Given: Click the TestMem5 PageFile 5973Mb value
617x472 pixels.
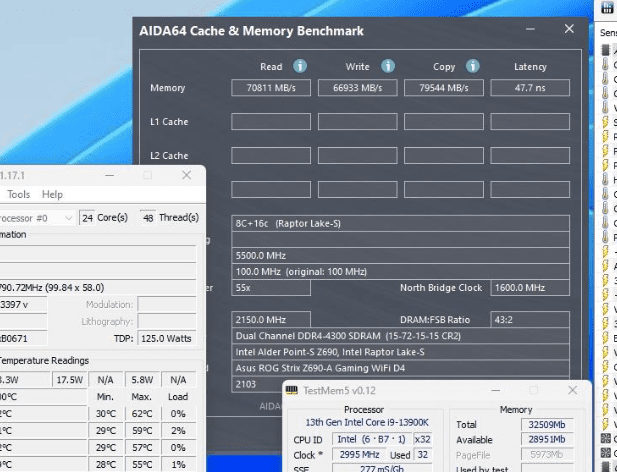Looking at the screenshot, I should click(x=547, y=455).
